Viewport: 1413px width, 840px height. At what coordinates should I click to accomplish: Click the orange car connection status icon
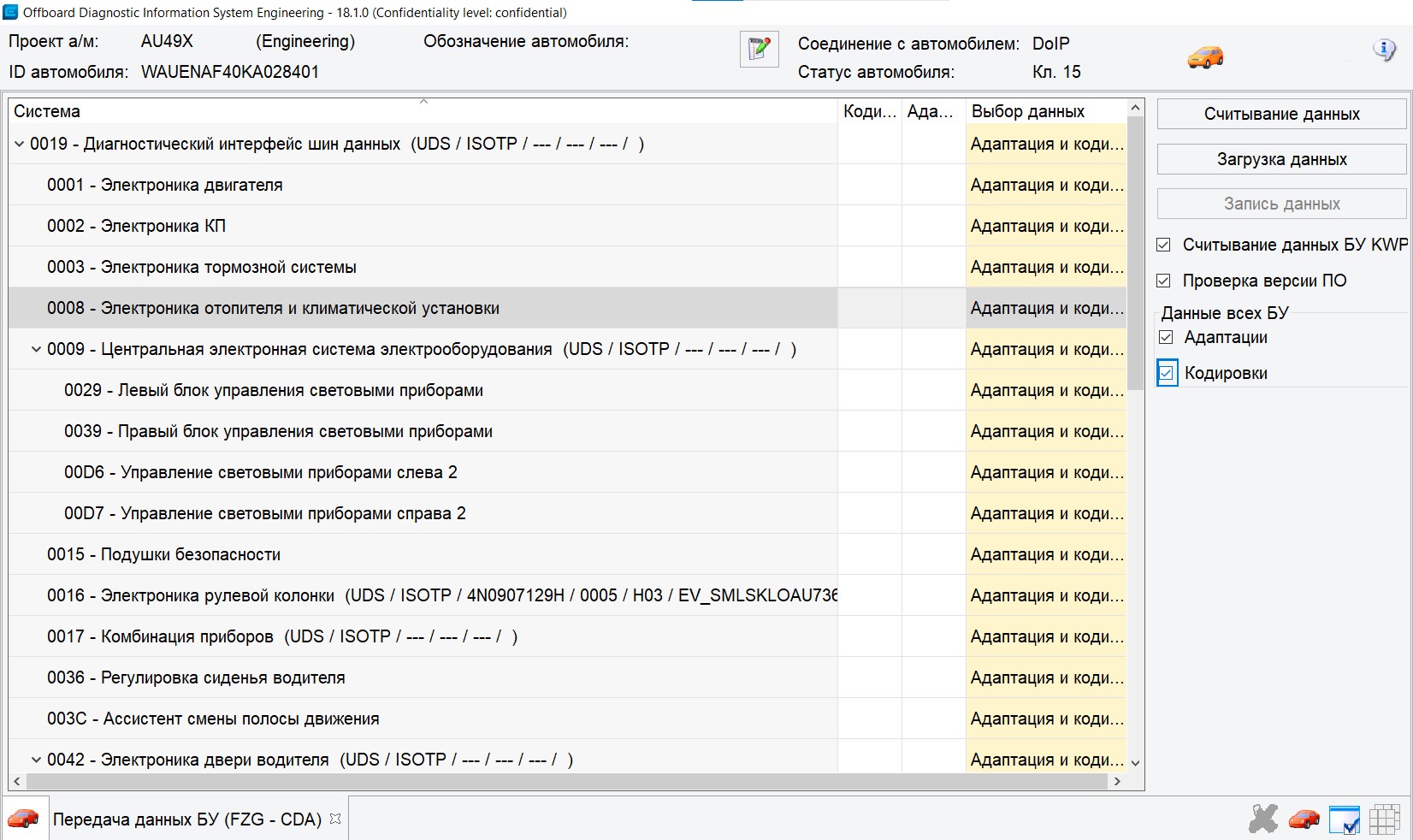coord(1205,57)
